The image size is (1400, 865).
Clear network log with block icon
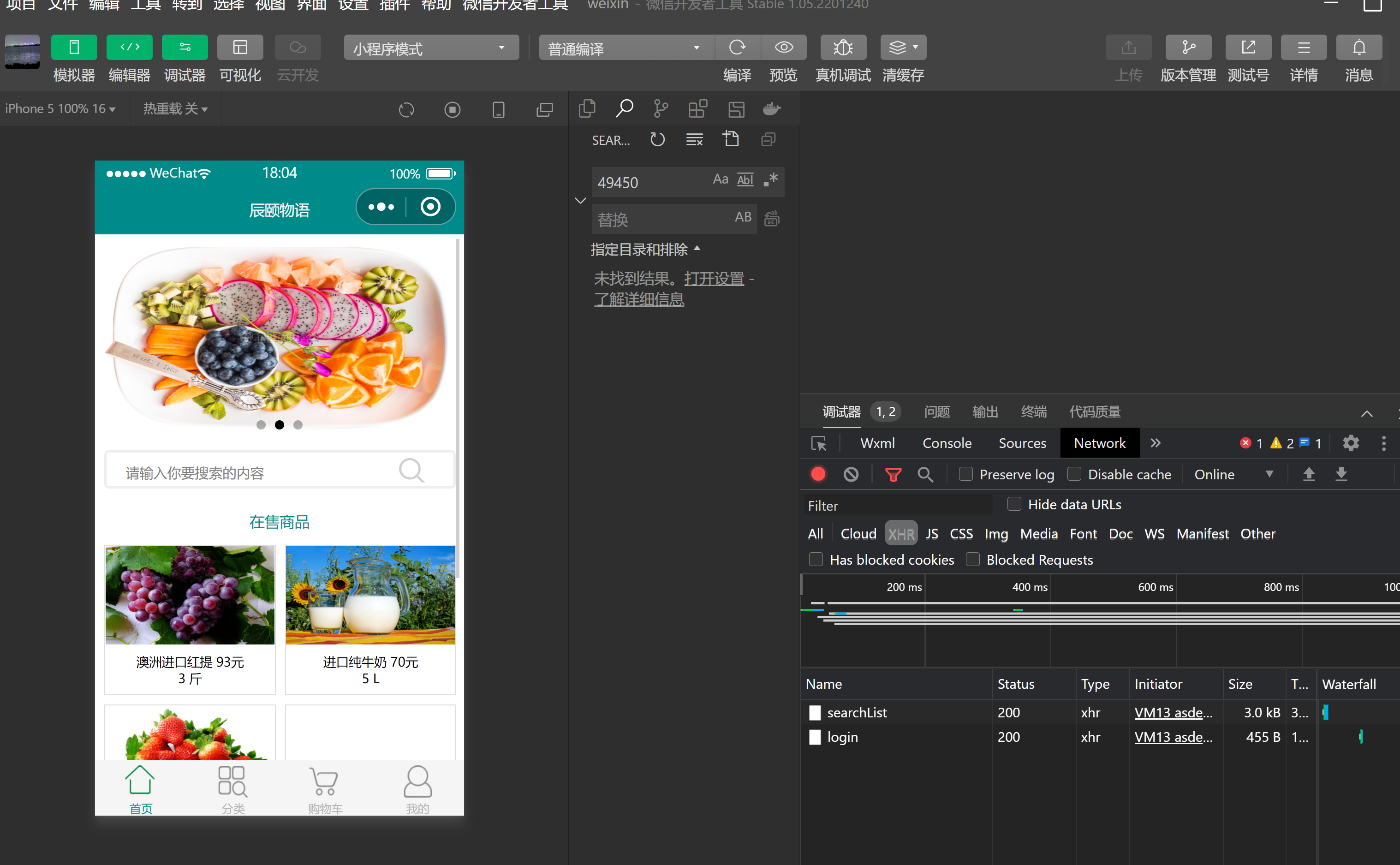(x=851, y=474)
